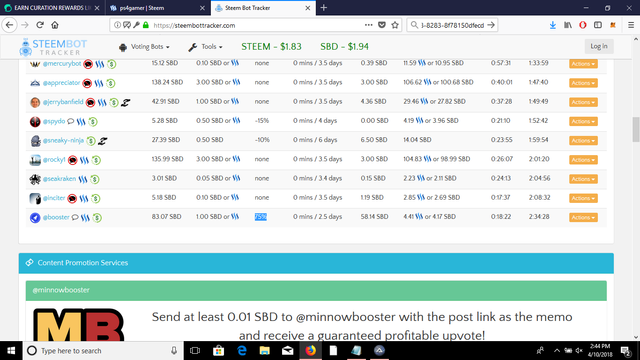Open File Explorer from taskbar
Screen dimensions: 640x360
coord(264,351)
